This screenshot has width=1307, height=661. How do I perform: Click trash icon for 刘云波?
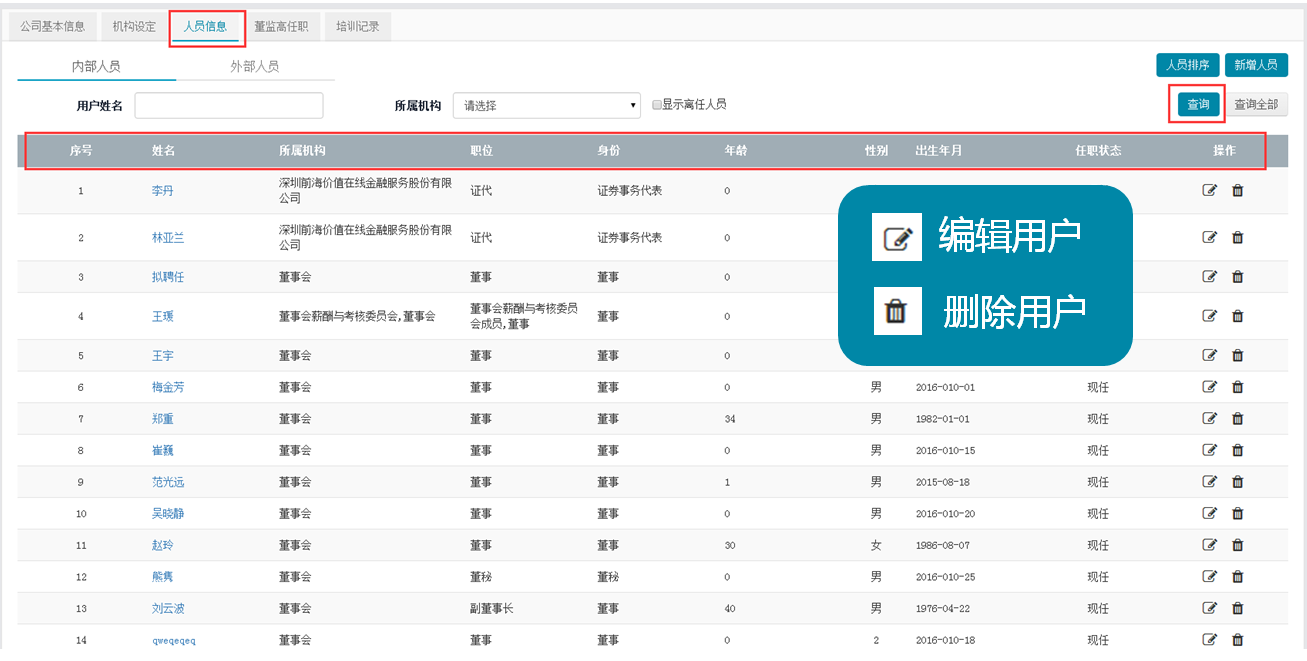pos(1237,608)
